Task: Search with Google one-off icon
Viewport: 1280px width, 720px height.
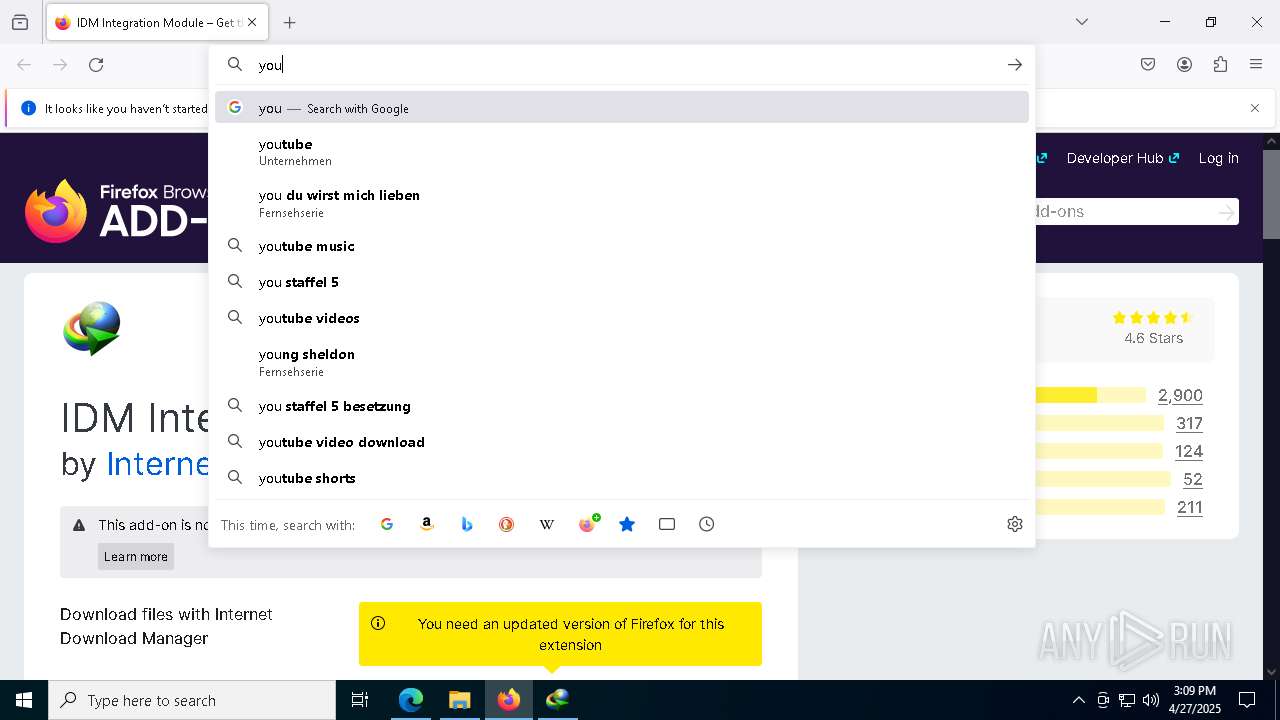Action: pyautogui.click(x=387, y=524)
